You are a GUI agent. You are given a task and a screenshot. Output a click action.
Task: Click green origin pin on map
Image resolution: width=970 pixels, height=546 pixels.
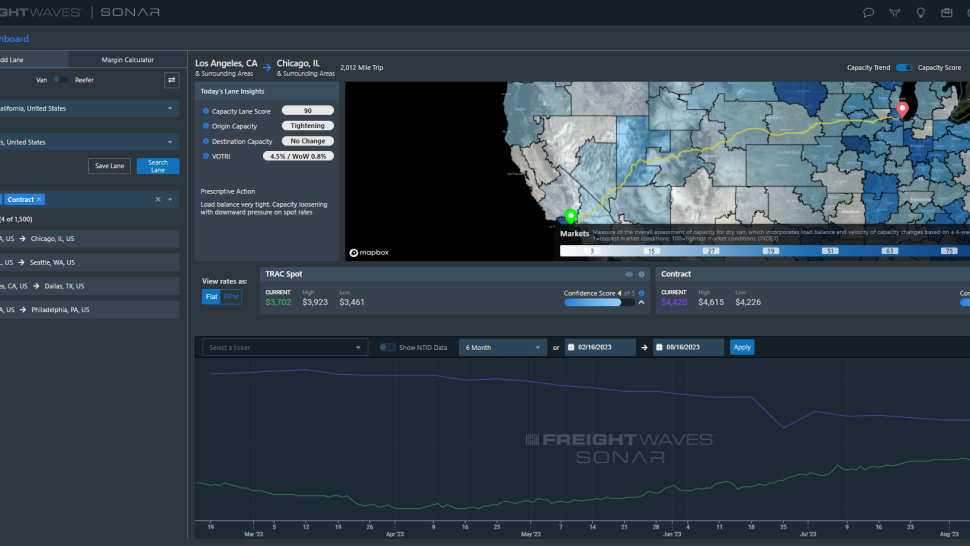point(570,216)
